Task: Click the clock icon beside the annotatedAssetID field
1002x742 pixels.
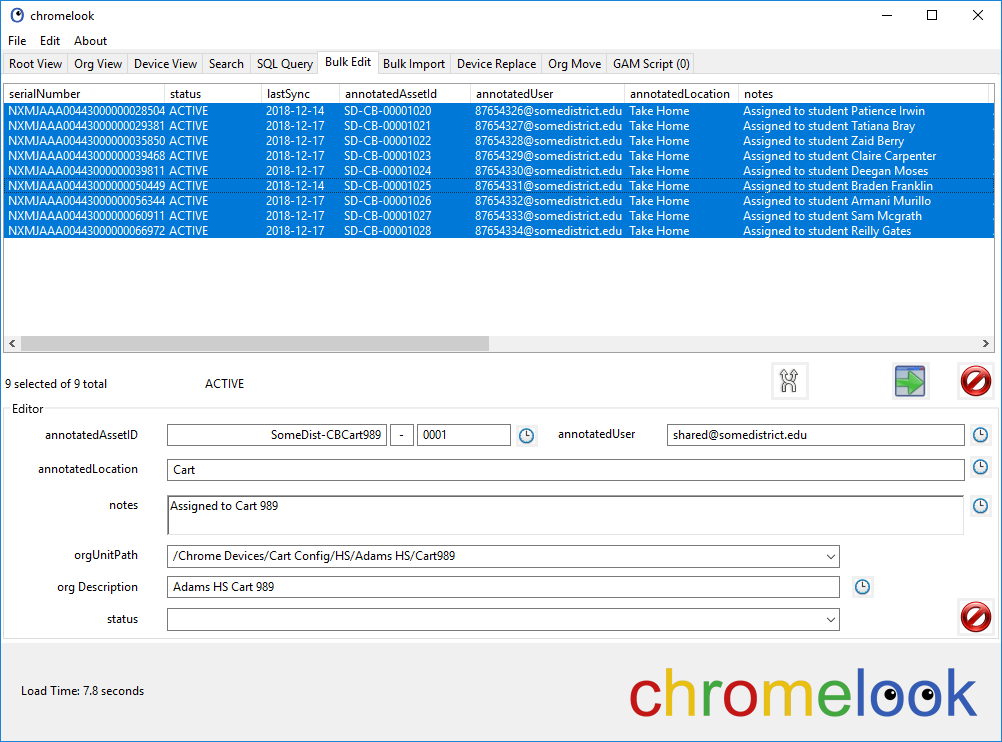Action: click(526, 436)
